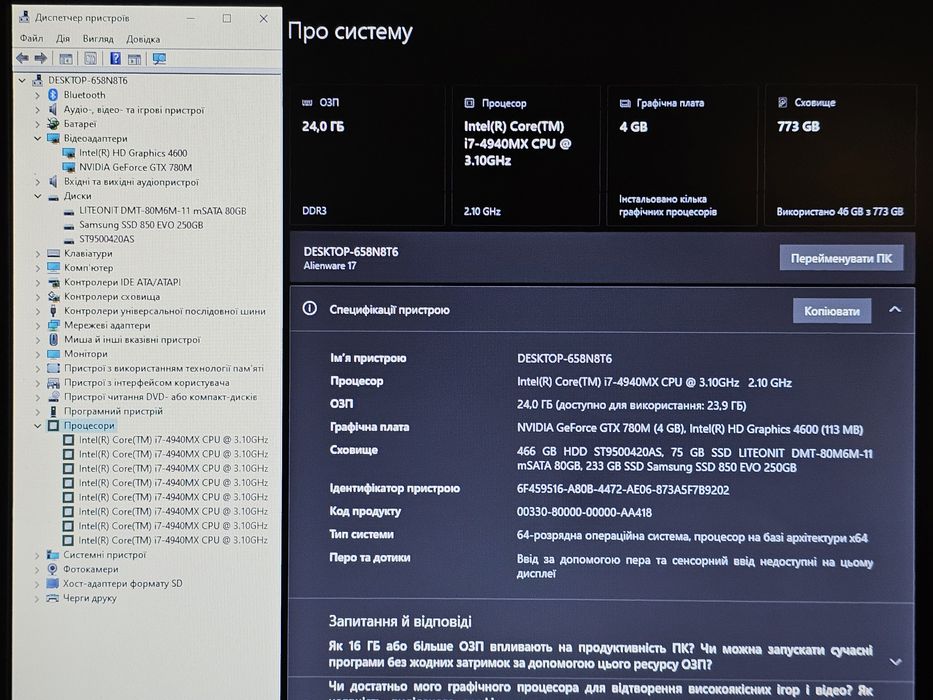Image resolution: width=933 pixels, height=700 pixels.
Task: Maximize the Диспетчер пристроїв window
Action: coord(227,18)
